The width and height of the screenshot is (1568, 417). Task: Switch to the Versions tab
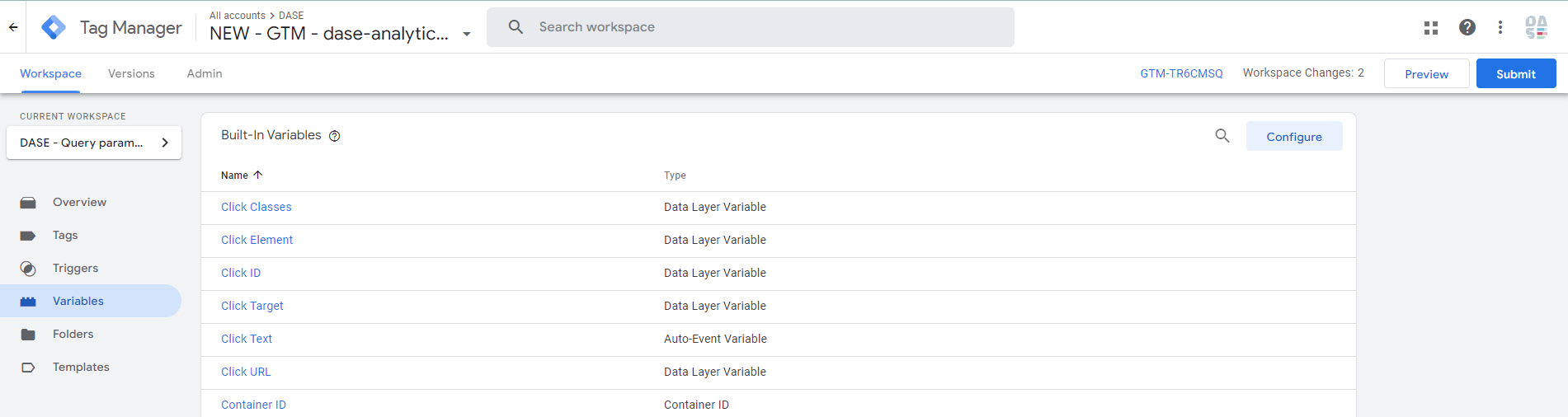click(x=131, y=73)
